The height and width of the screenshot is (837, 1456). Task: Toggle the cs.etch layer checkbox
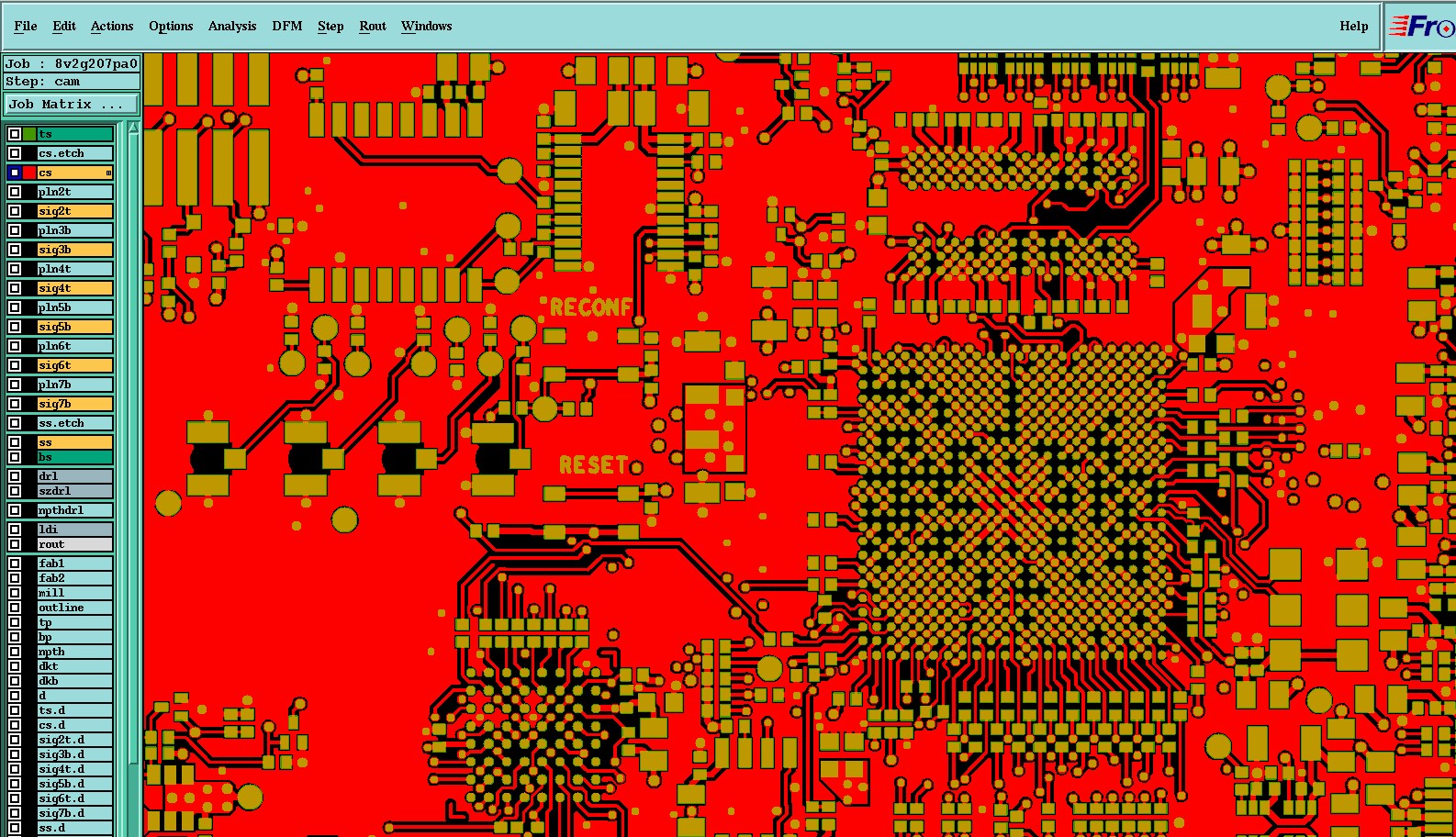pos(15,153)
